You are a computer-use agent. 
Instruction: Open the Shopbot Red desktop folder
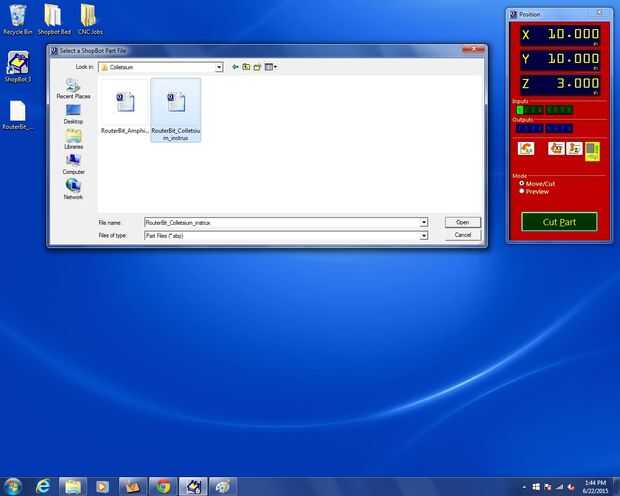[54, 20]
